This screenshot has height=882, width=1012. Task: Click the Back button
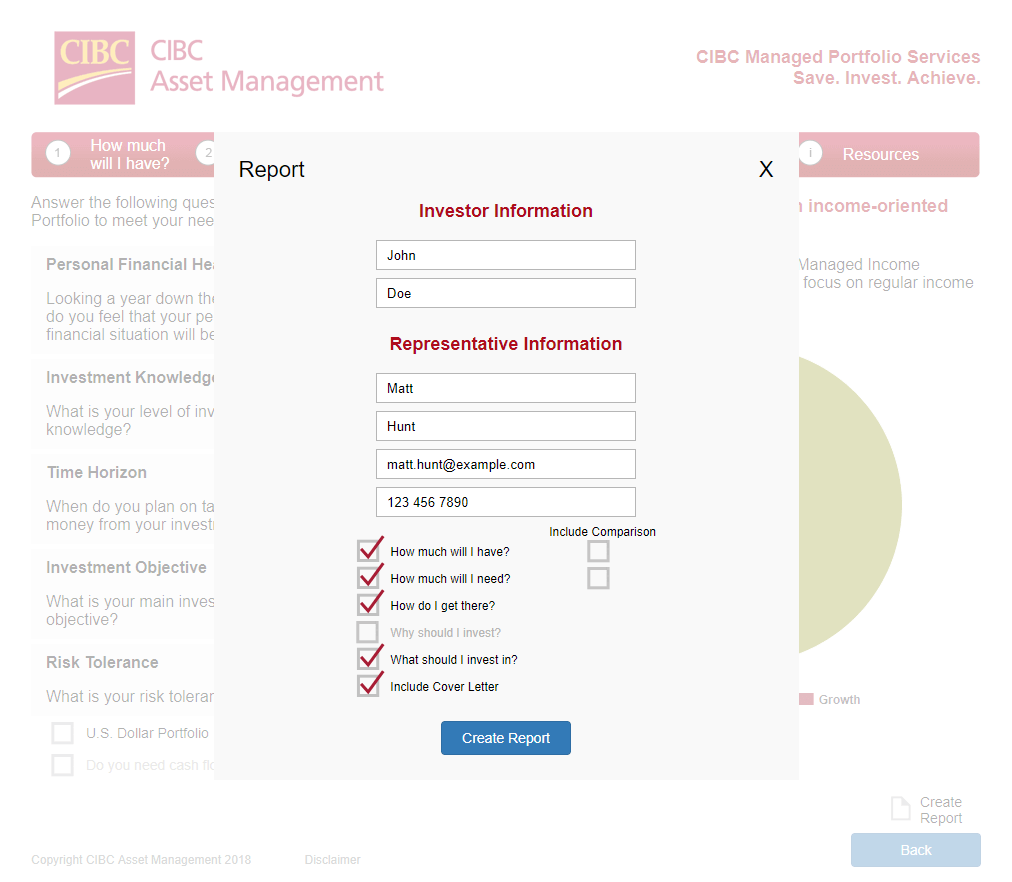pyautogui.click(x=915, y=850)
